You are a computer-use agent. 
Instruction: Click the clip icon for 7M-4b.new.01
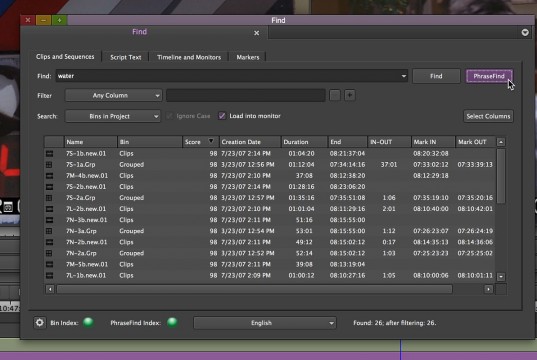(49, 175)
